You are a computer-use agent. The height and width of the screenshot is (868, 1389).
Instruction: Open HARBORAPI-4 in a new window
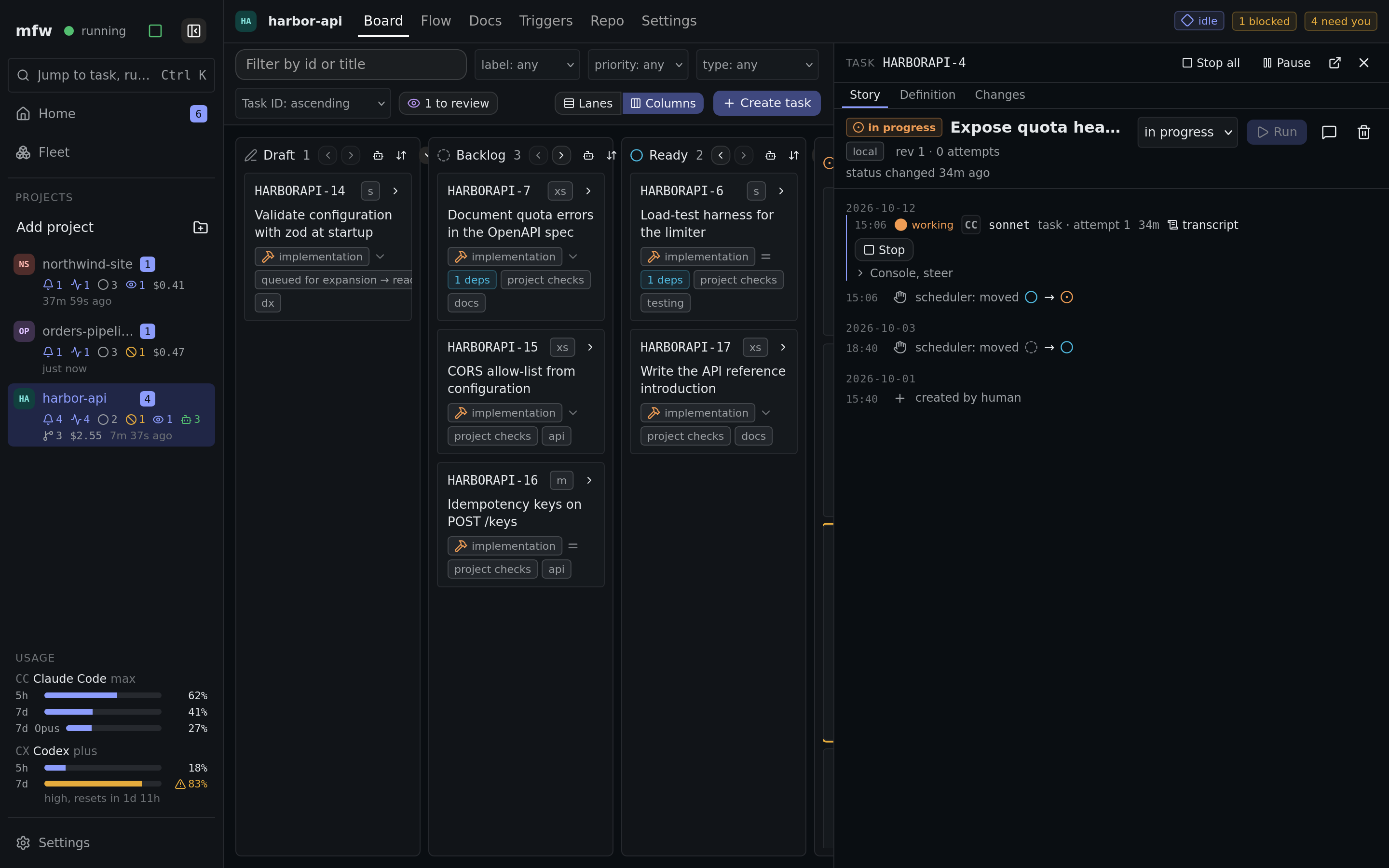[x=1335, y=63]
